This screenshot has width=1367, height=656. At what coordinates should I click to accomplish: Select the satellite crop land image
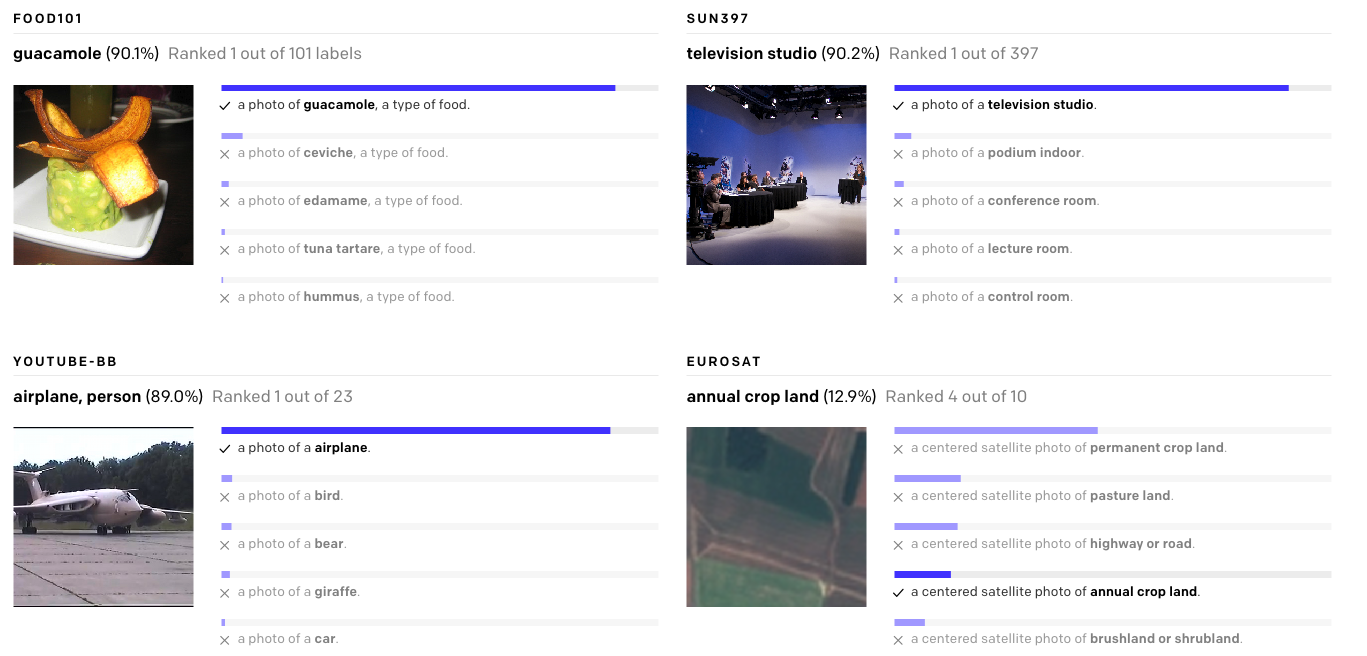776,517
